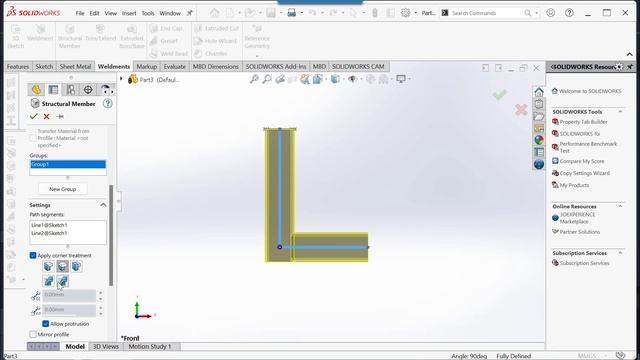Toggle Apply corner treatment checkbox
This screenshot has height=360, width=640.
(x=33, y=256)
